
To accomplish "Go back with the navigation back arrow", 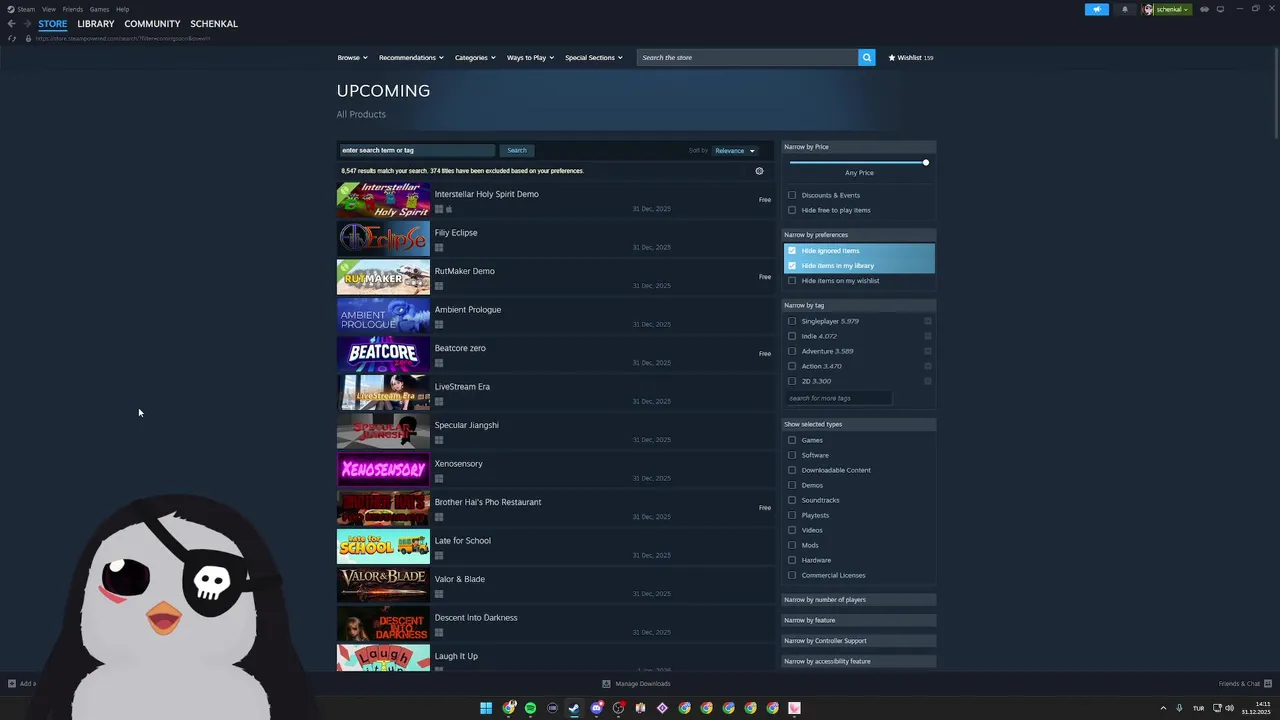I will 11,24.
